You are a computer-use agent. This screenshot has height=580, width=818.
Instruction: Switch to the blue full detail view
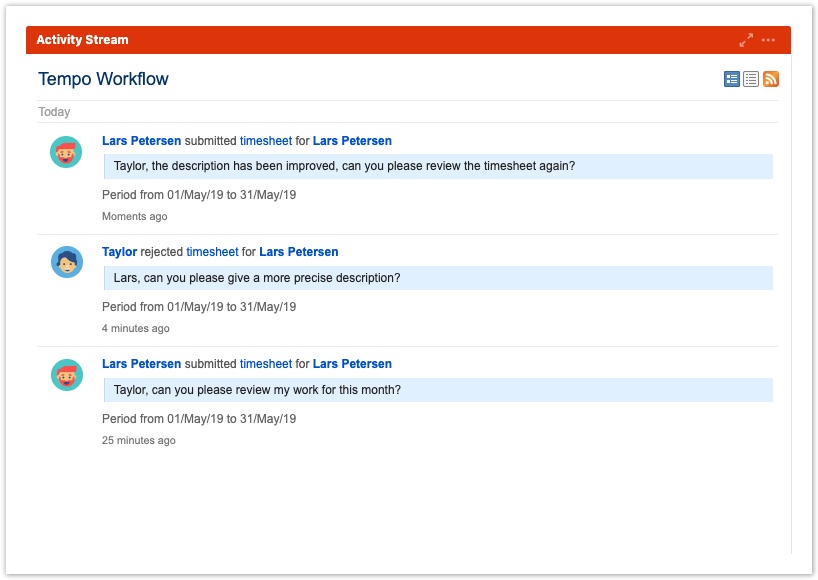tap(732, 79)
